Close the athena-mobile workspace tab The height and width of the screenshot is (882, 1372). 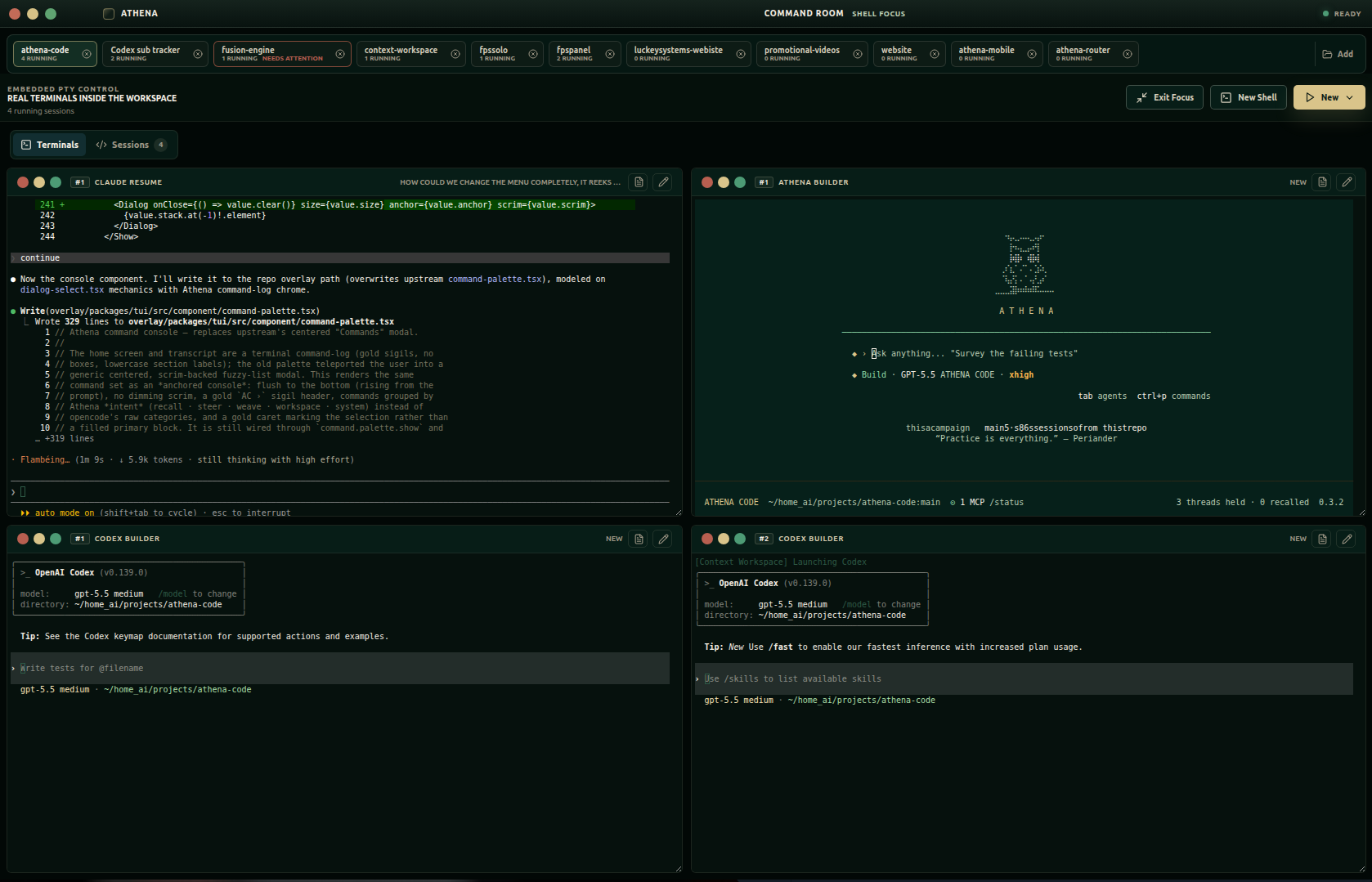tap(1032, 54)
